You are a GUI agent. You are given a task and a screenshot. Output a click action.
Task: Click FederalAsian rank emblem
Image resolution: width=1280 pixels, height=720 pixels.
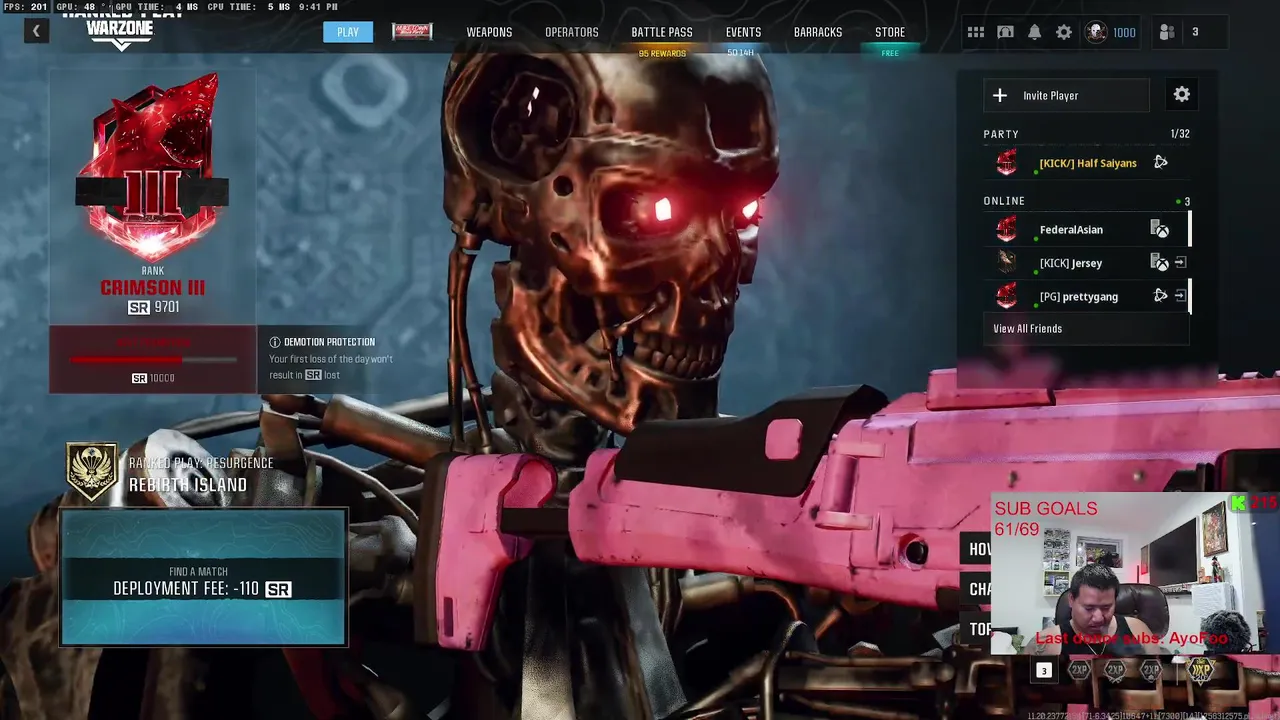point(1007,229)
